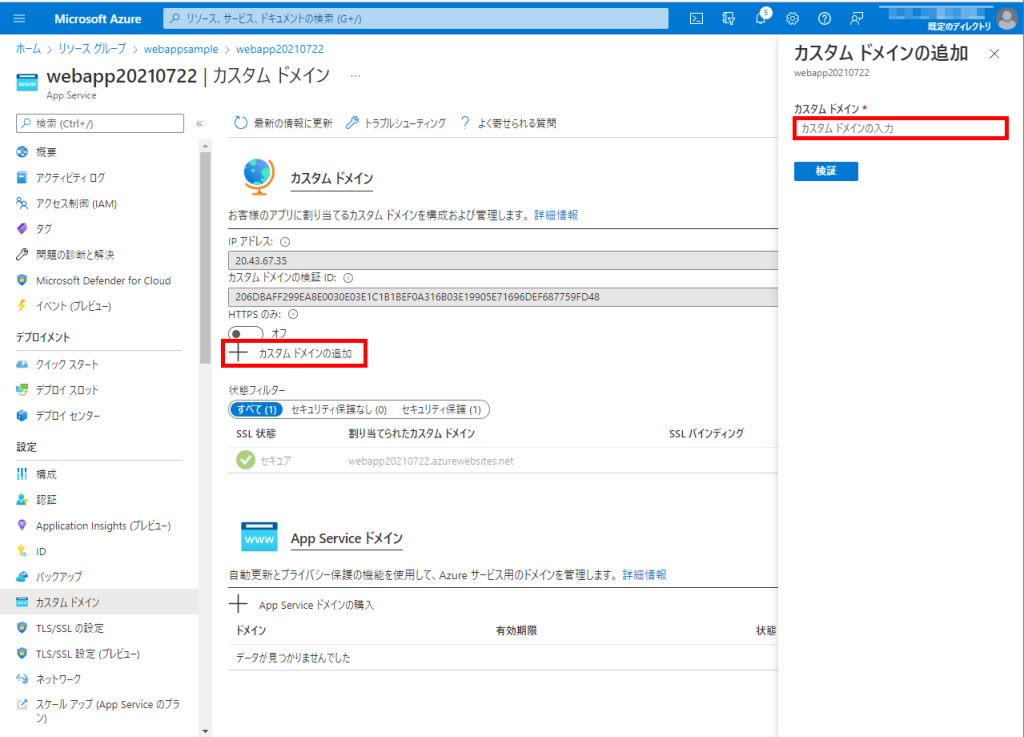This screenshot has height=737, width=1024.
Task: Open the help question mark icon
Action: point(824,18)
